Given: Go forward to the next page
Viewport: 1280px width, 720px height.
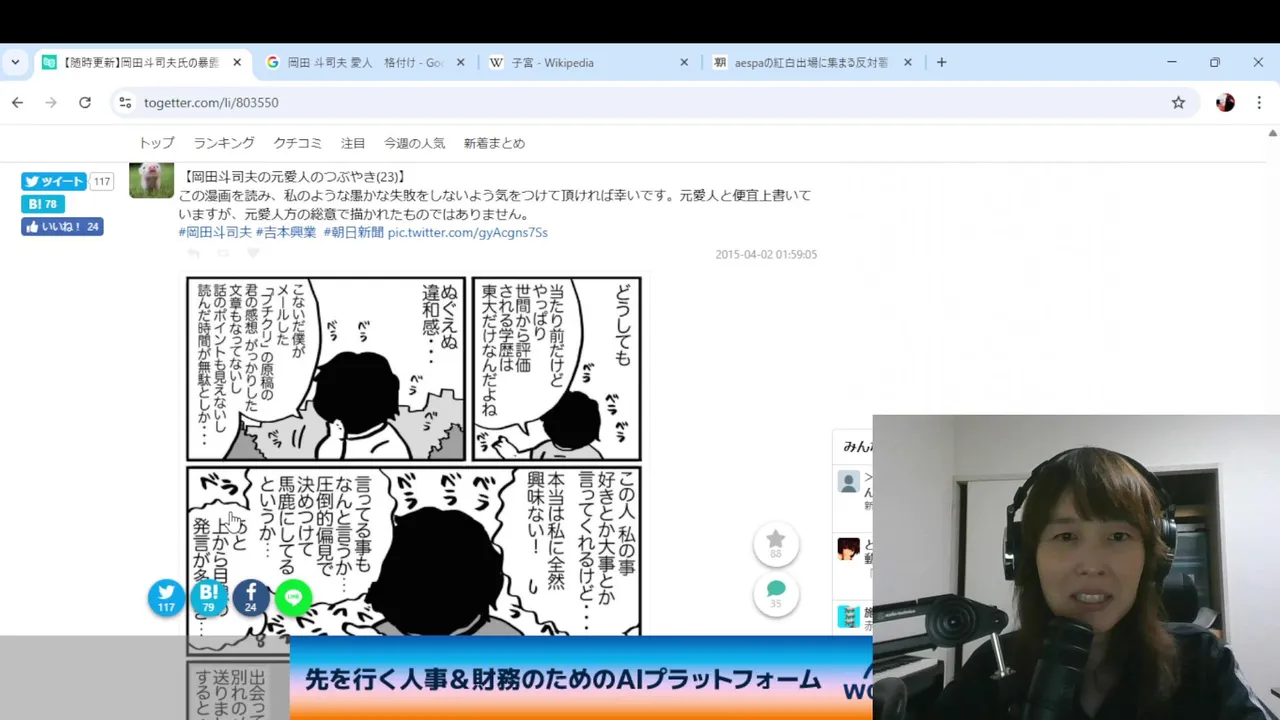Looking at the screenshot, I should point(51,102).
